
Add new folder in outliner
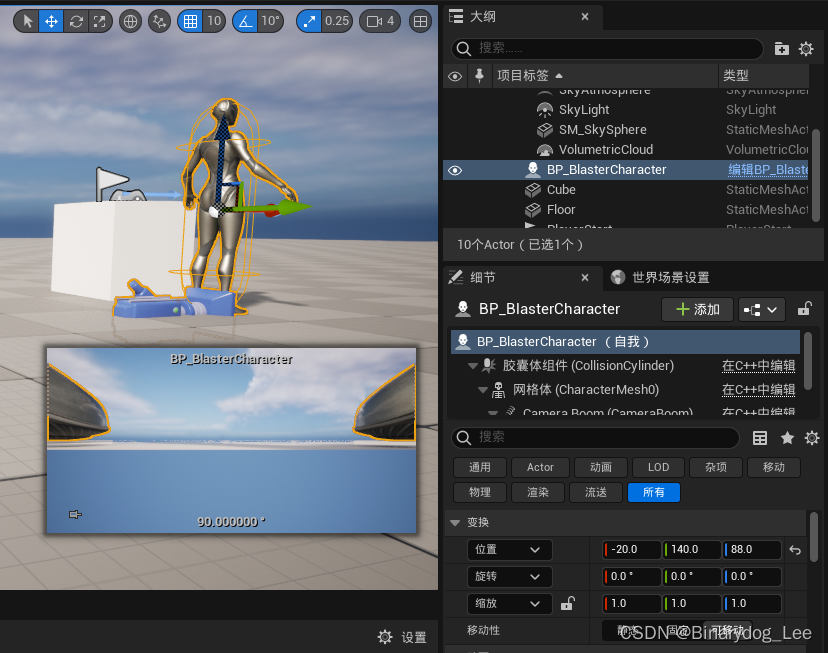[782, 49]
